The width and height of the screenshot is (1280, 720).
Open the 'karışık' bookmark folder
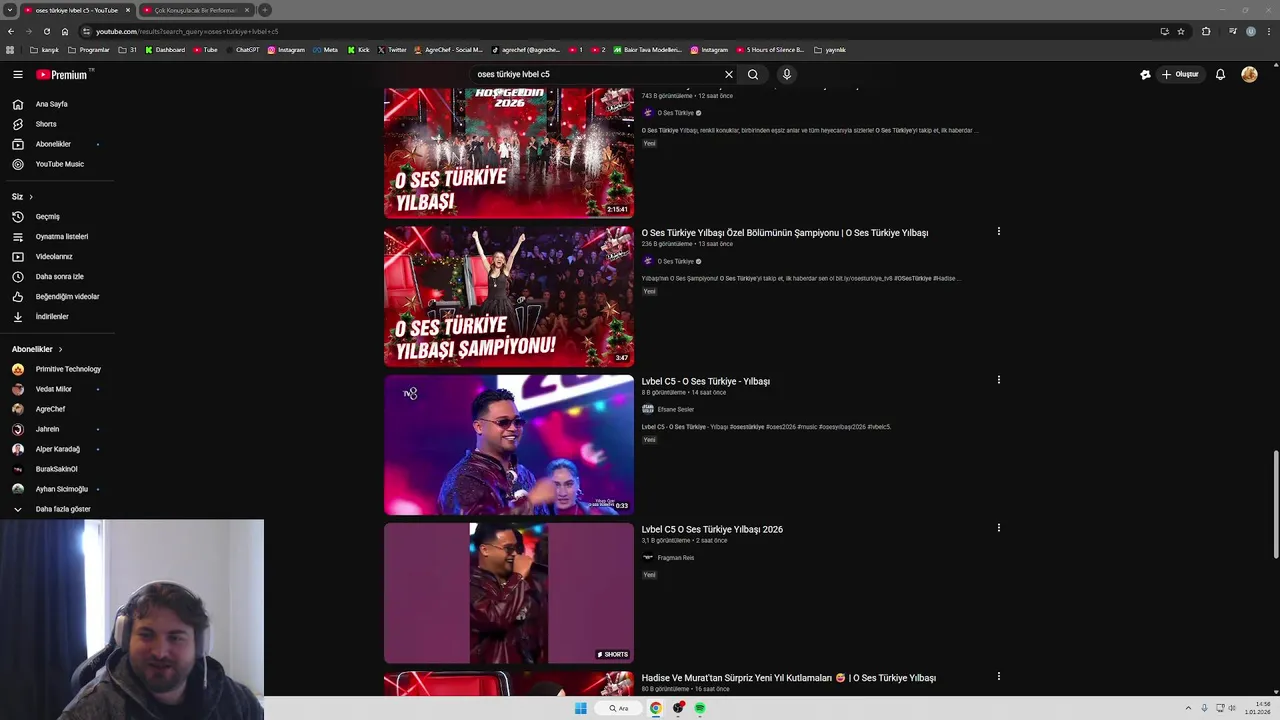click(44, 49)
